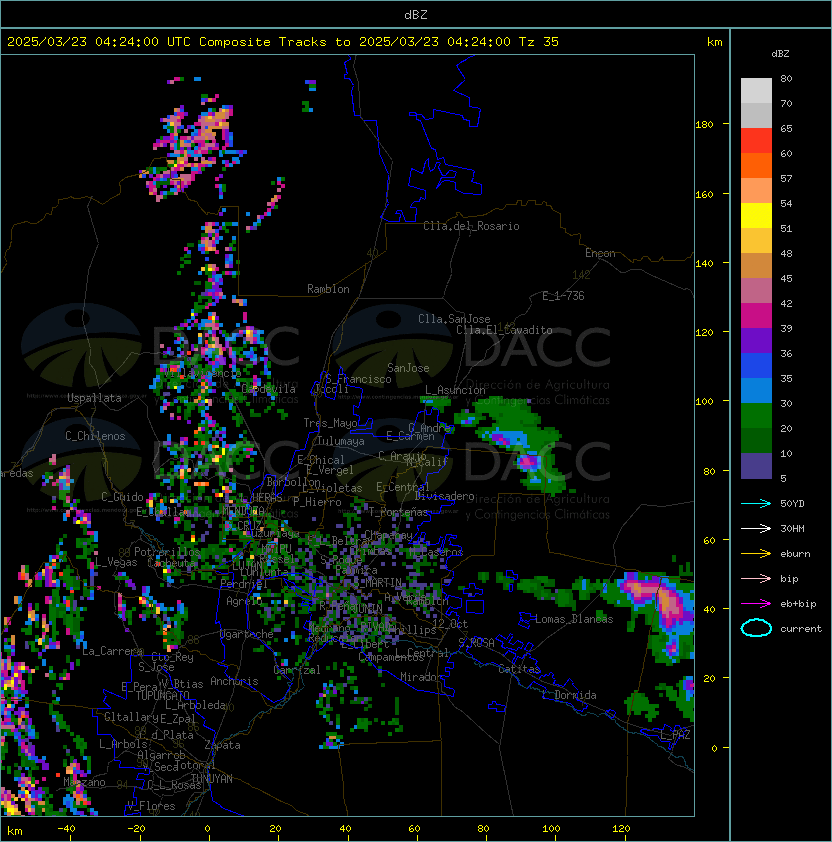This screenshot has height=842, width=832.
Task: Click the 'C_Chilenos' place label
Action: click(95, 436)
